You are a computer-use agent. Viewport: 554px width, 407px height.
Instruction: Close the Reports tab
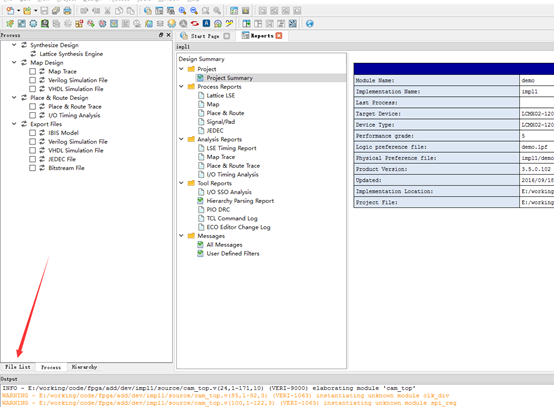point(279,36)
